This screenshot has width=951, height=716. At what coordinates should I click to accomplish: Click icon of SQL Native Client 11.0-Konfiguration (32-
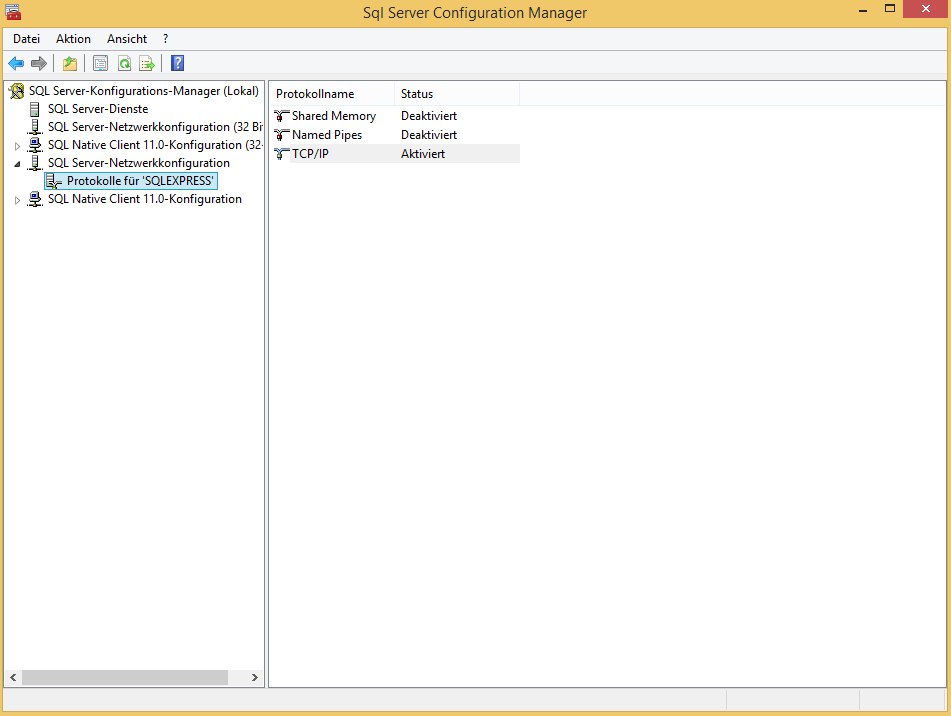pyautogui.click(x=35, y=145)
